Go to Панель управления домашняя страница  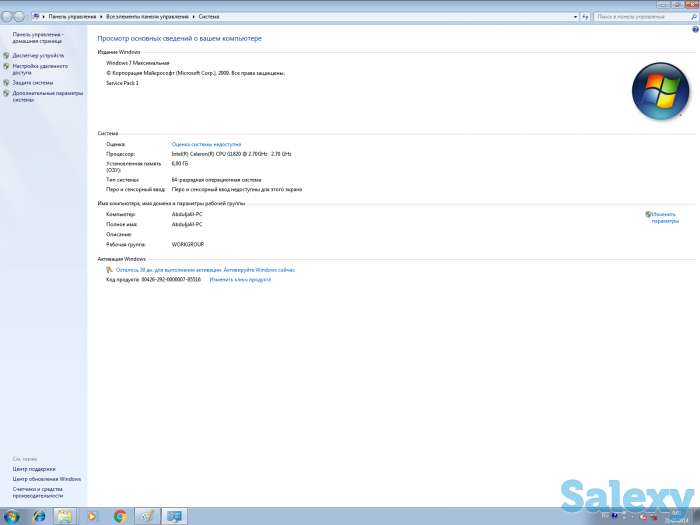click(x=37, y=37)
